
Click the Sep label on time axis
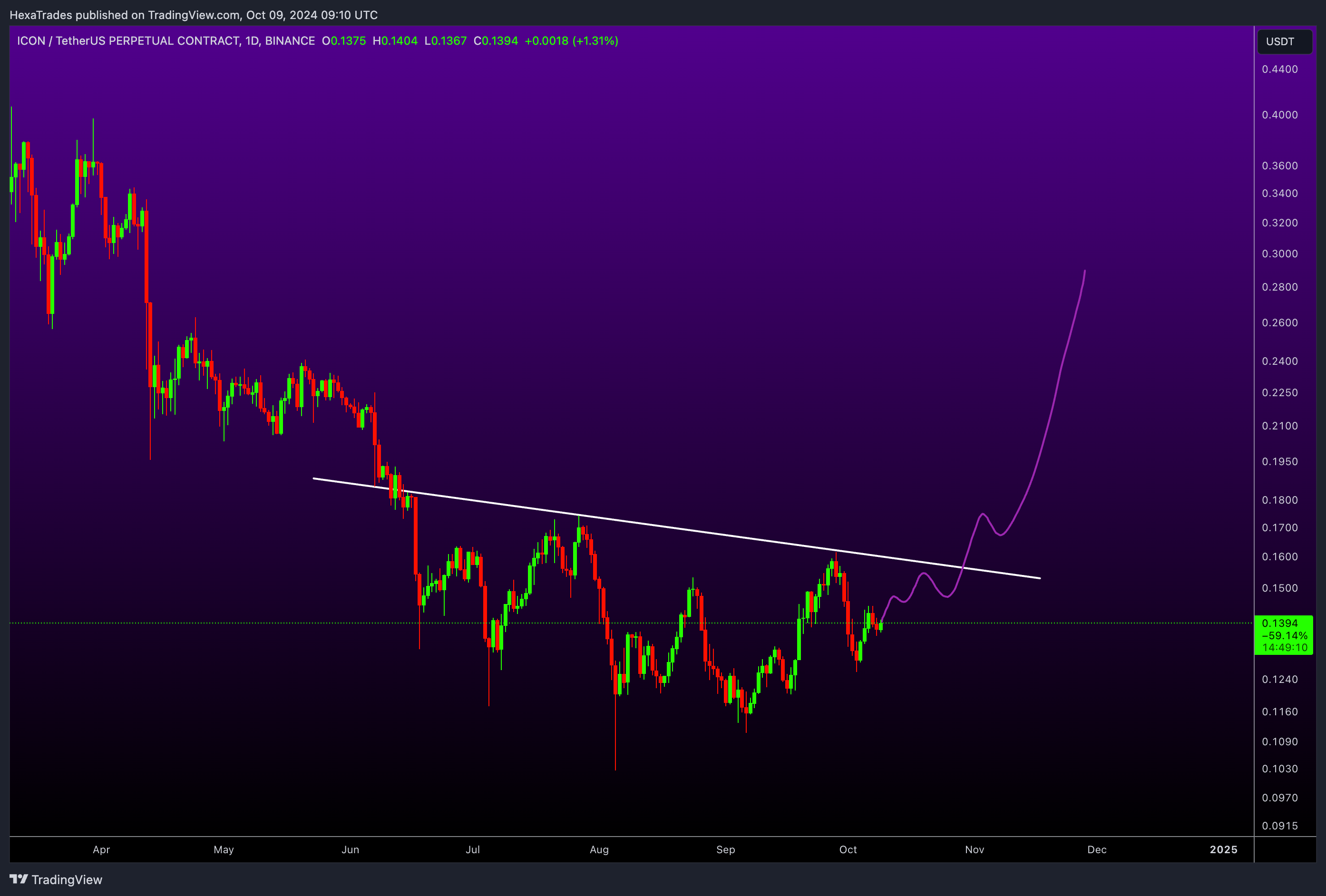726,850
